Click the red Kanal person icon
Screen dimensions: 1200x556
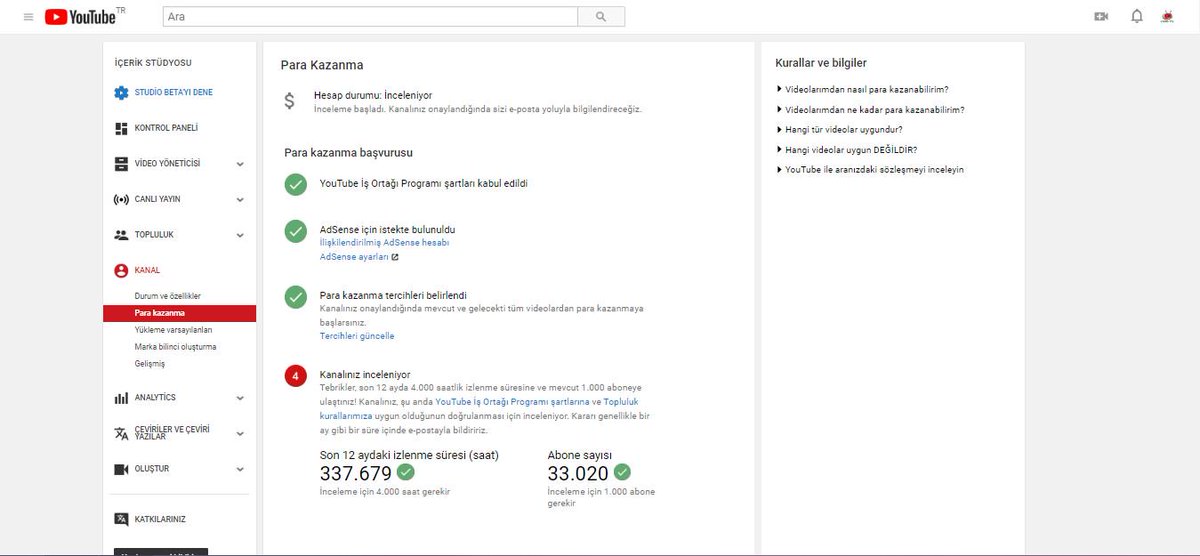(121, 270)
